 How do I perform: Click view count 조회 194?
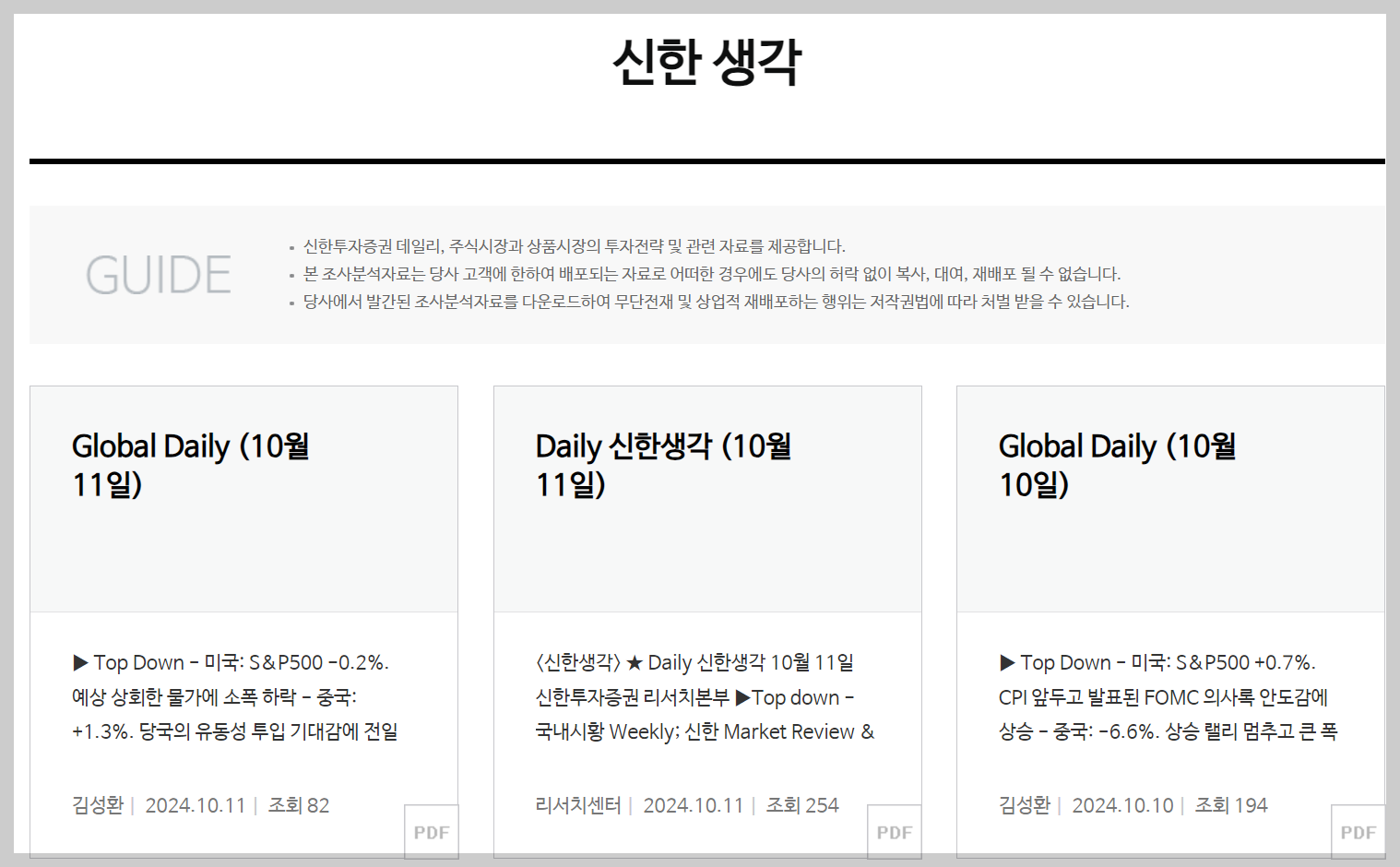[x=1231, y=805]
